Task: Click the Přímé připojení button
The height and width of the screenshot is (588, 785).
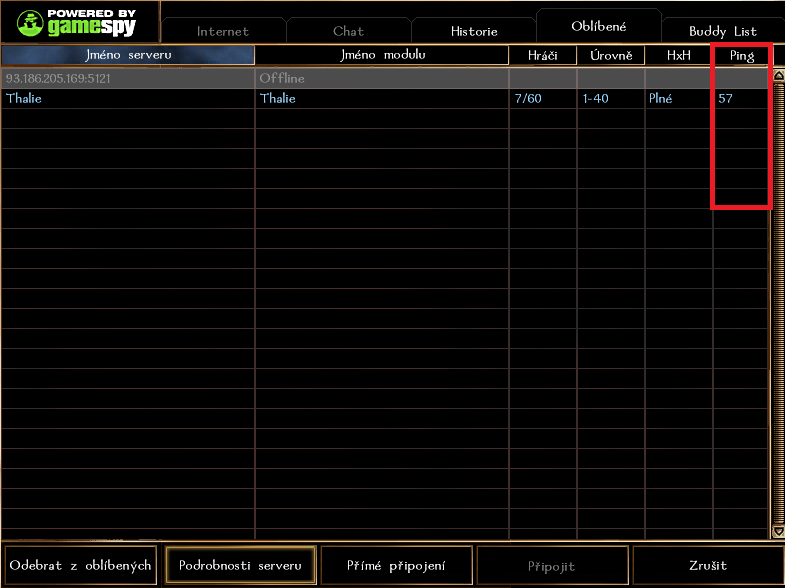Action: click(x=397, y=566)
